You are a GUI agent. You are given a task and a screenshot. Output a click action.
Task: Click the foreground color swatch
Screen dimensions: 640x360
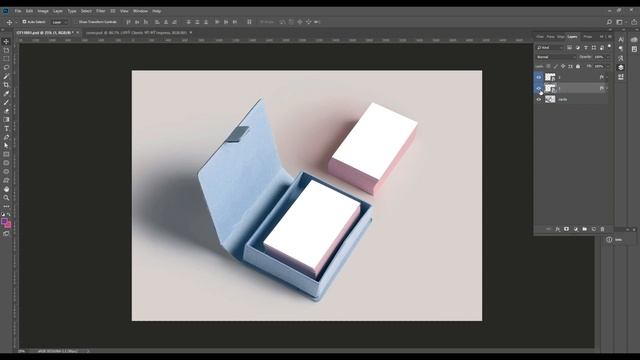4,221
